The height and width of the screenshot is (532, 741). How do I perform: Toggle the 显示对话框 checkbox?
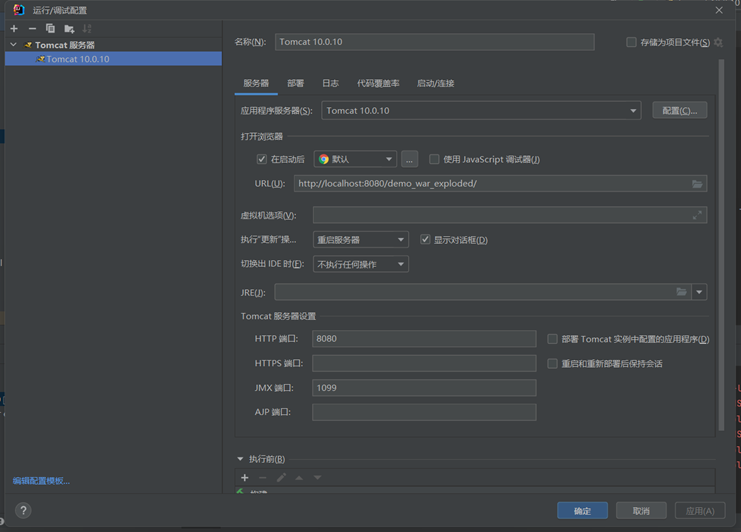[425, 240]
